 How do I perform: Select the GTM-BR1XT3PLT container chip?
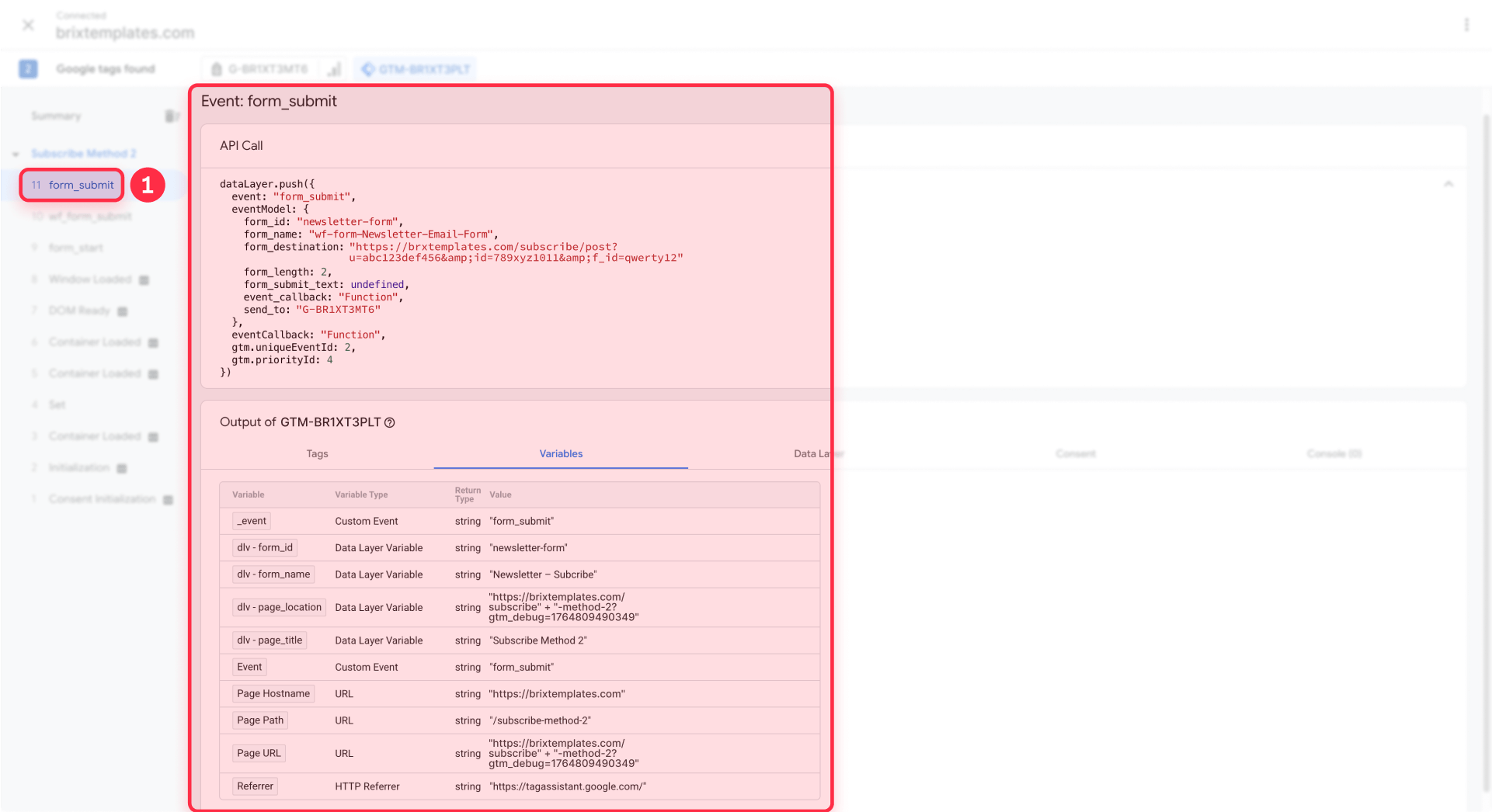point(416,69)
